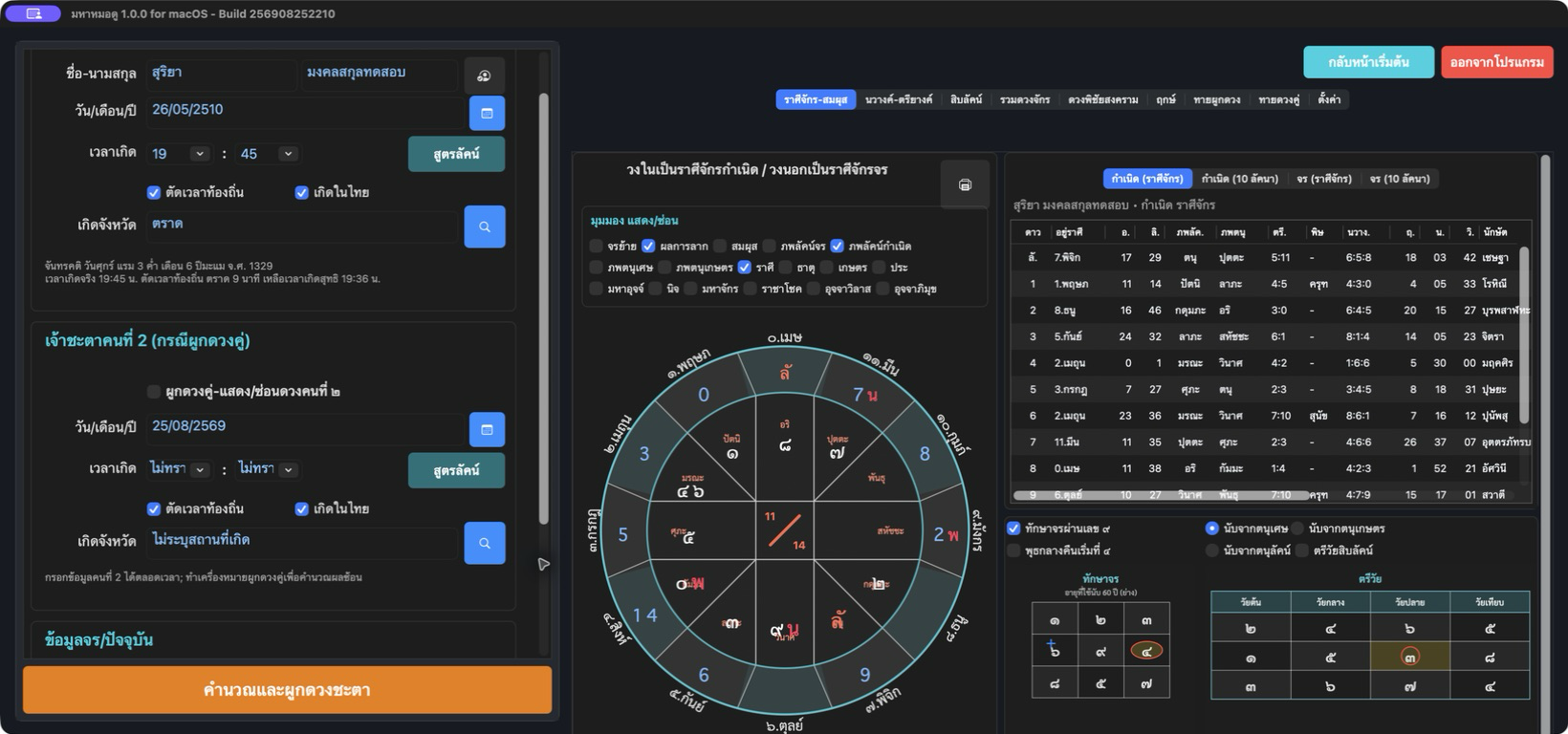Select จร (ราศีจักร) table tab

(x=1324, y=179)
